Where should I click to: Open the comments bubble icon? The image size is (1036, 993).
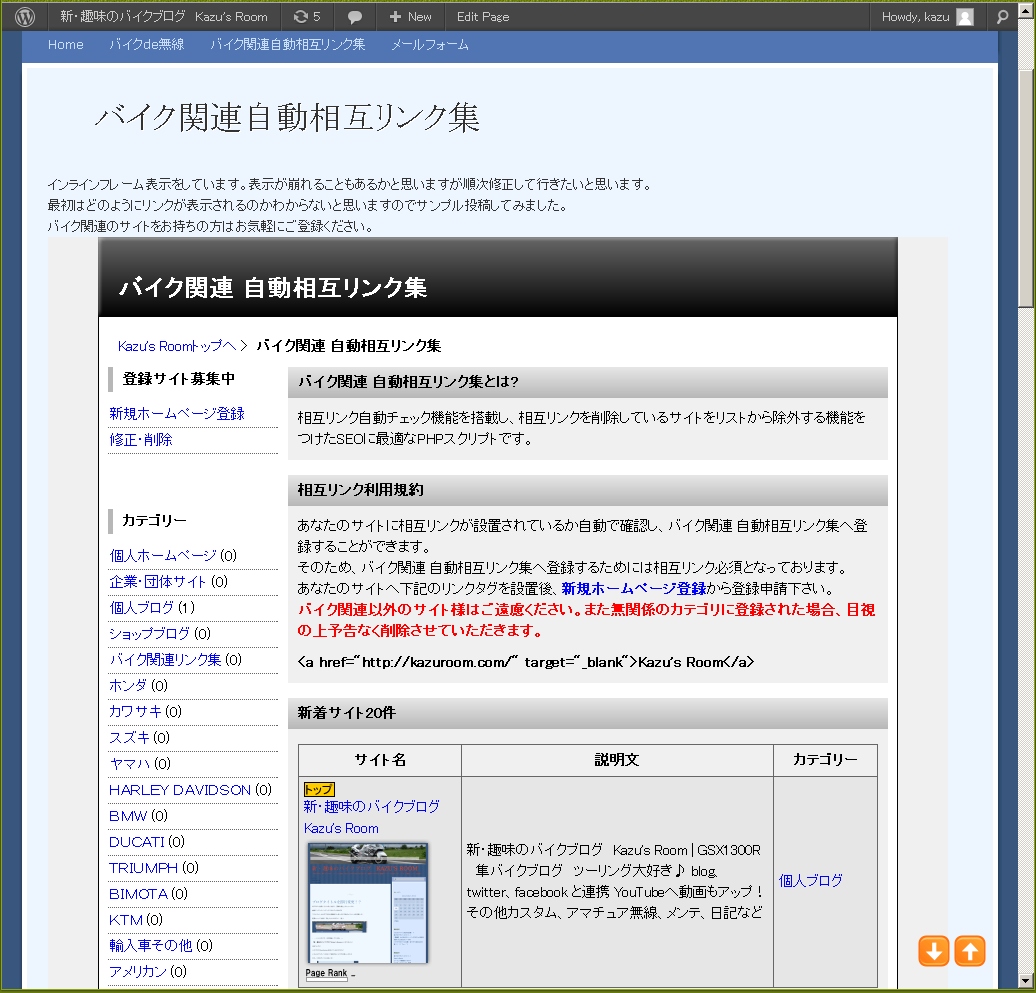tap(355, 17)
